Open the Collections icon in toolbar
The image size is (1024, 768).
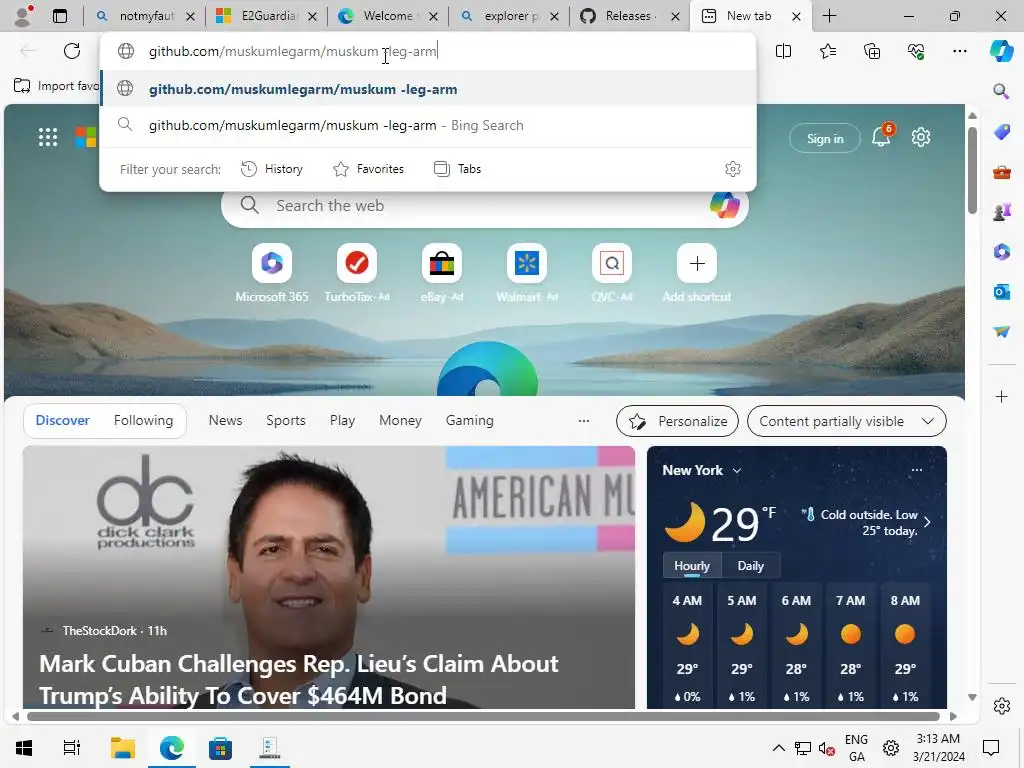pyautogui.click(x=872, y=51)
